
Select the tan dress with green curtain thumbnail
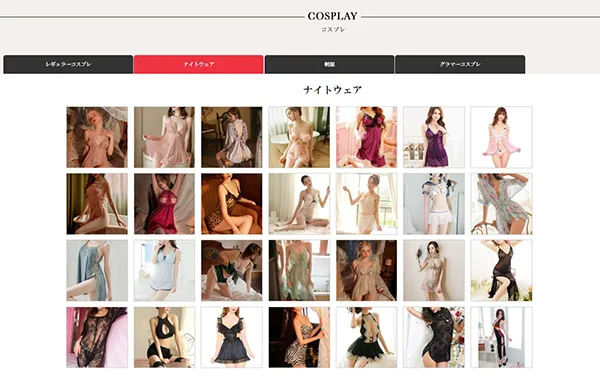97,204
